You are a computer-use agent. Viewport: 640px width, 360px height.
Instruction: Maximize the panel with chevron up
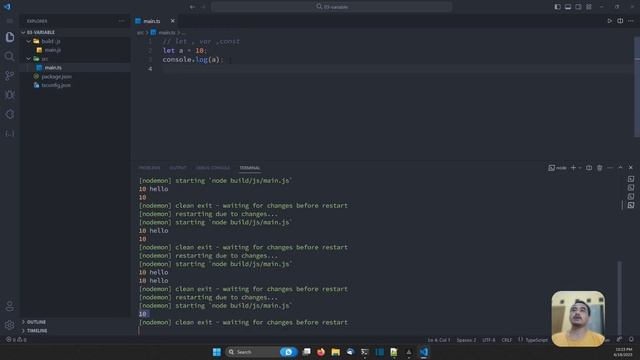pyautogui.click(x=620, y=168)
